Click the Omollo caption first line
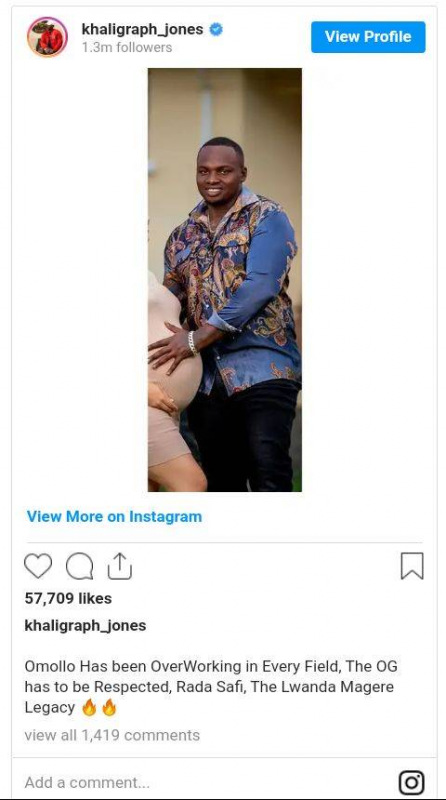 211,666
